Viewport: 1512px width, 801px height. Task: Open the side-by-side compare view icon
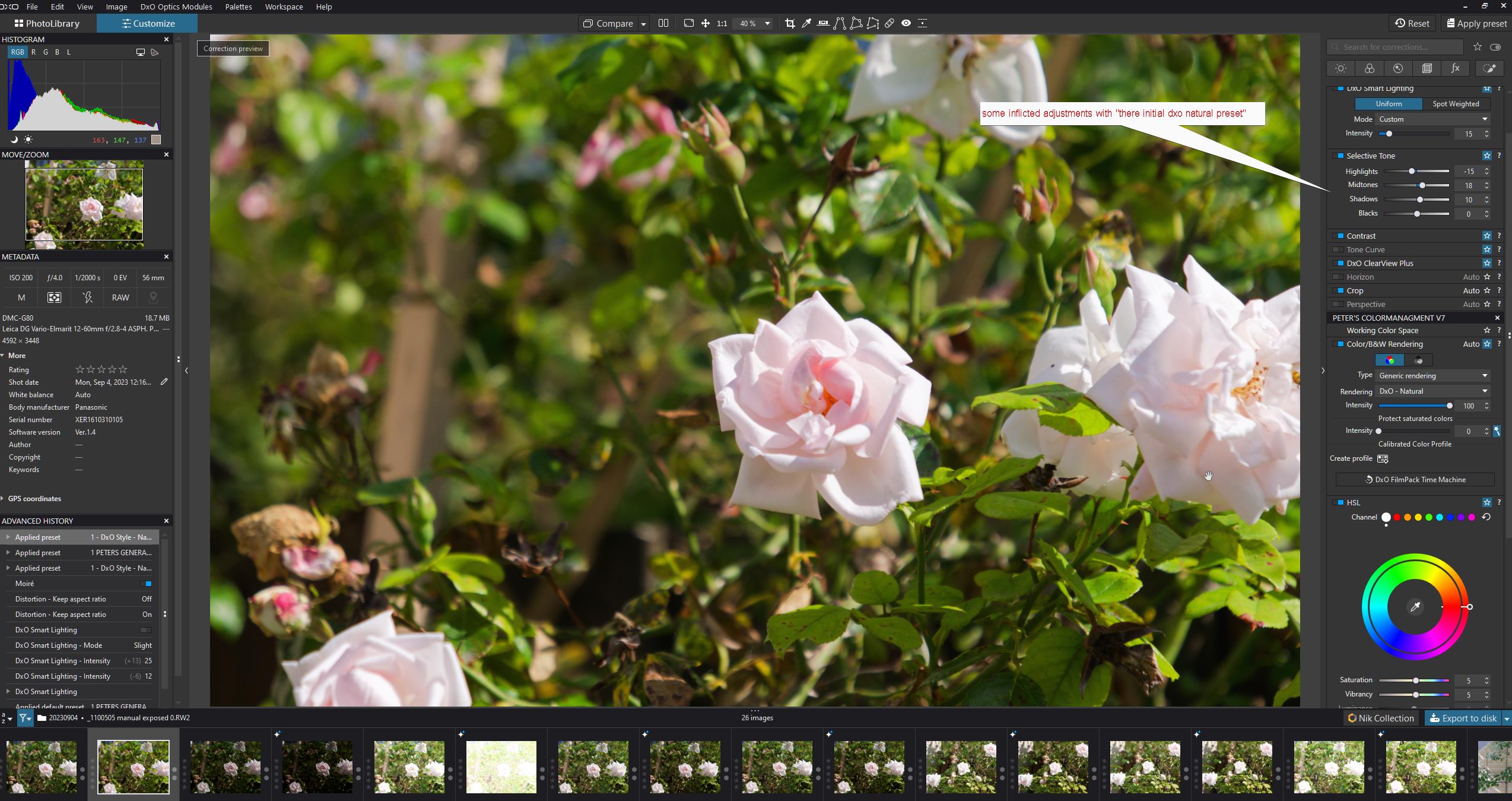click(x=663, y=23)
